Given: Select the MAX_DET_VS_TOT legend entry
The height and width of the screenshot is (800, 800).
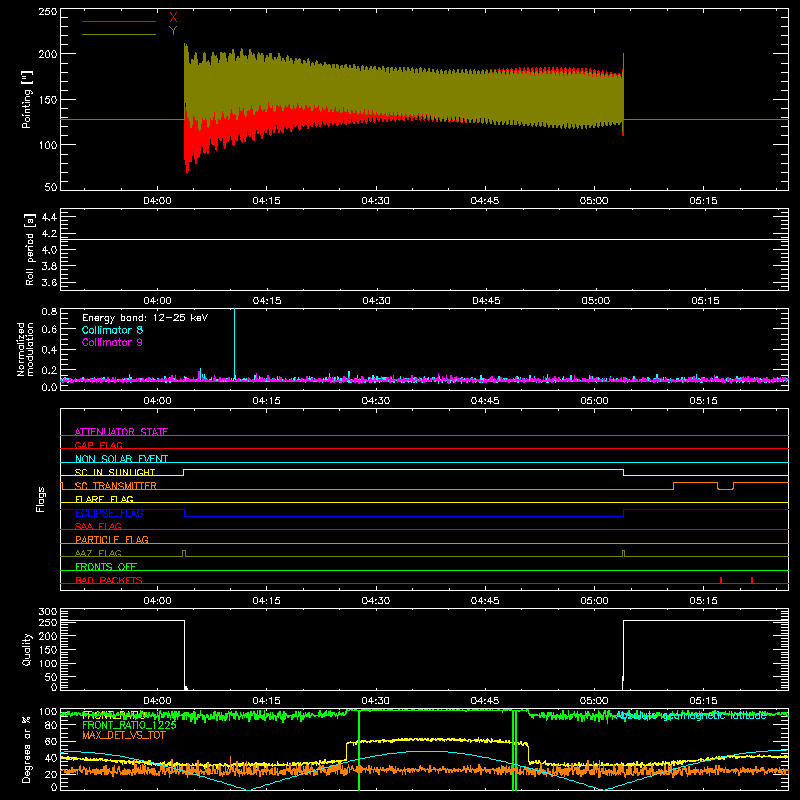Looking at the screenshot, I should point(123,735).
